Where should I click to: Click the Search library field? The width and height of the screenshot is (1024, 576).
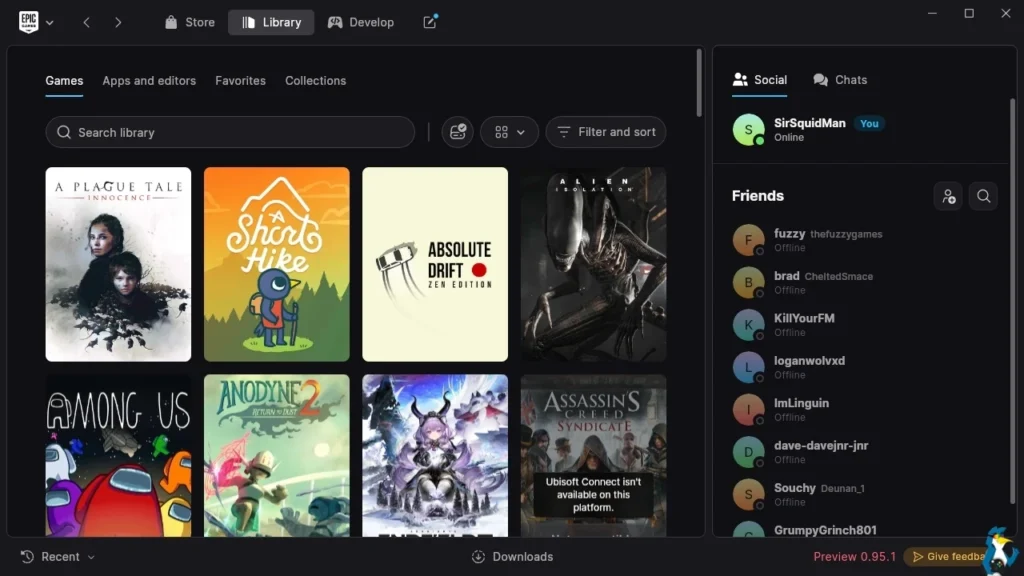coord(230,132)
